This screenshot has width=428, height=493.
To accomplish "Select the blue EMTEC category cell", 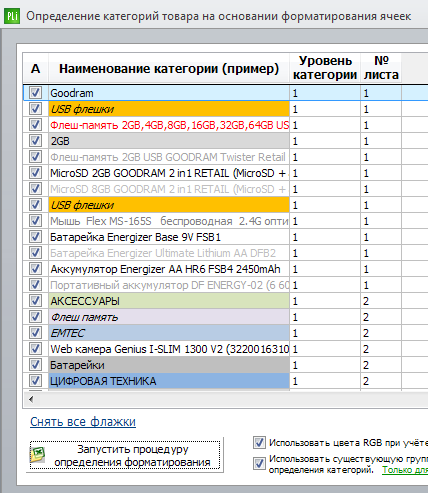I will point(169,333).
